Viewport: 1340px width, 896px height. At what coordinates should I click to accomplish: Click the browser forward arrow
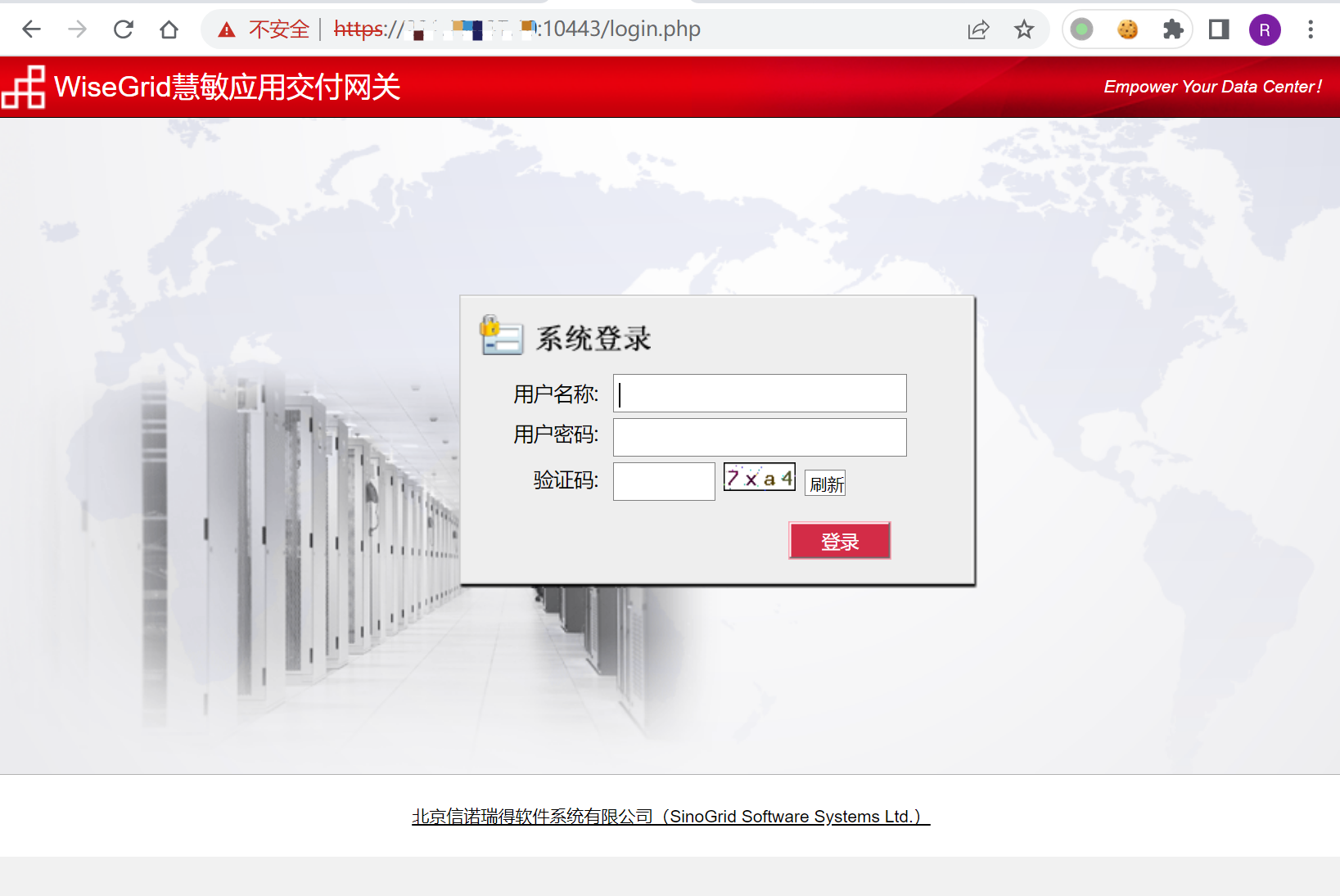77,29
